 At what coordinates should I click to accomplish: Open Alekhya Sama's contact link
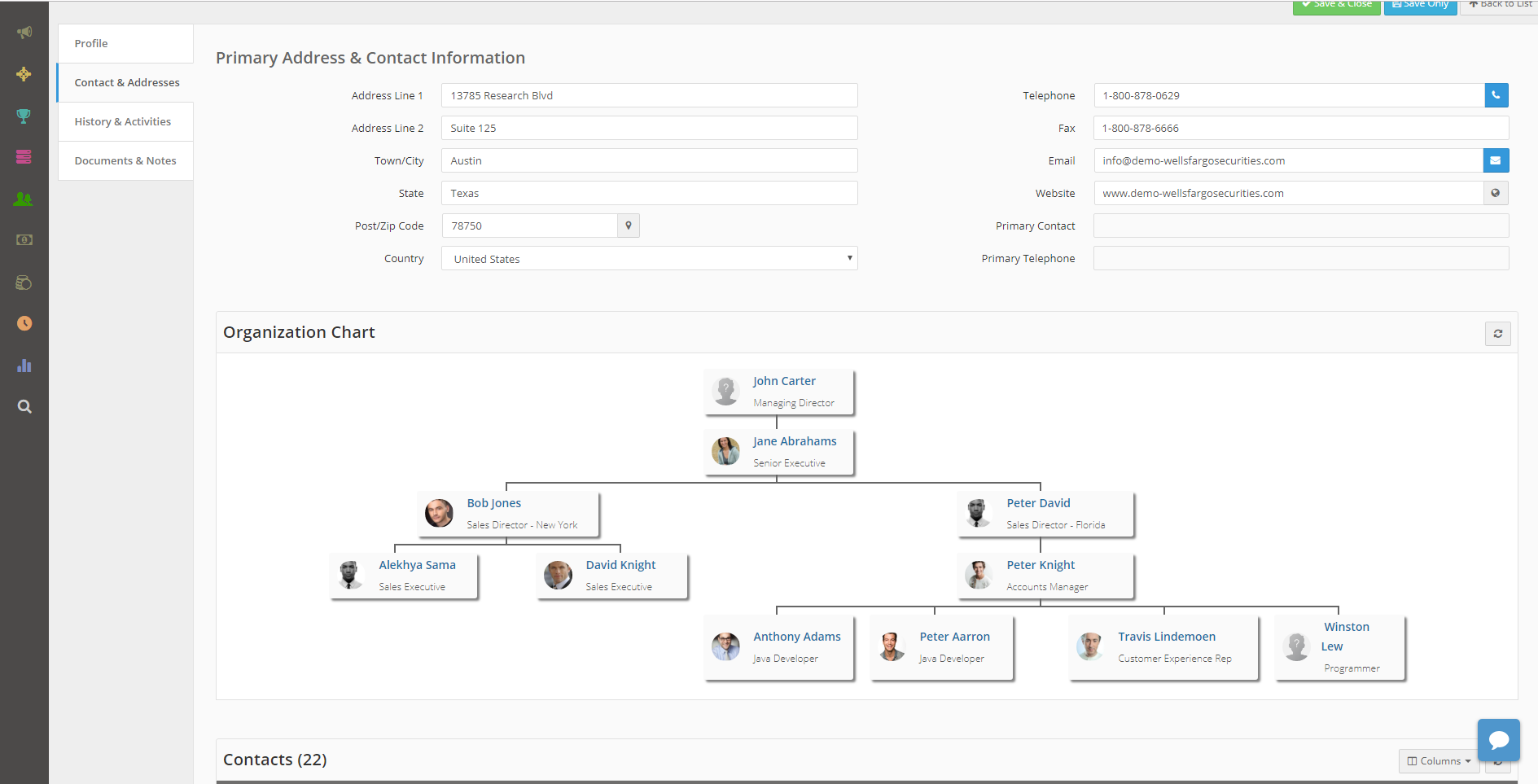417,565
